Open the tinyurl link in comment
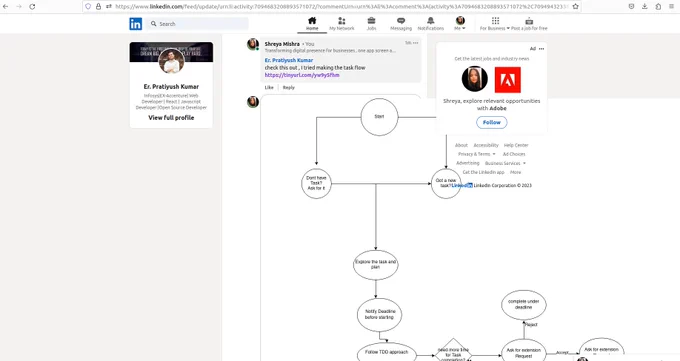The height and width of the screenshot is (361, 680). pos(302,75)
